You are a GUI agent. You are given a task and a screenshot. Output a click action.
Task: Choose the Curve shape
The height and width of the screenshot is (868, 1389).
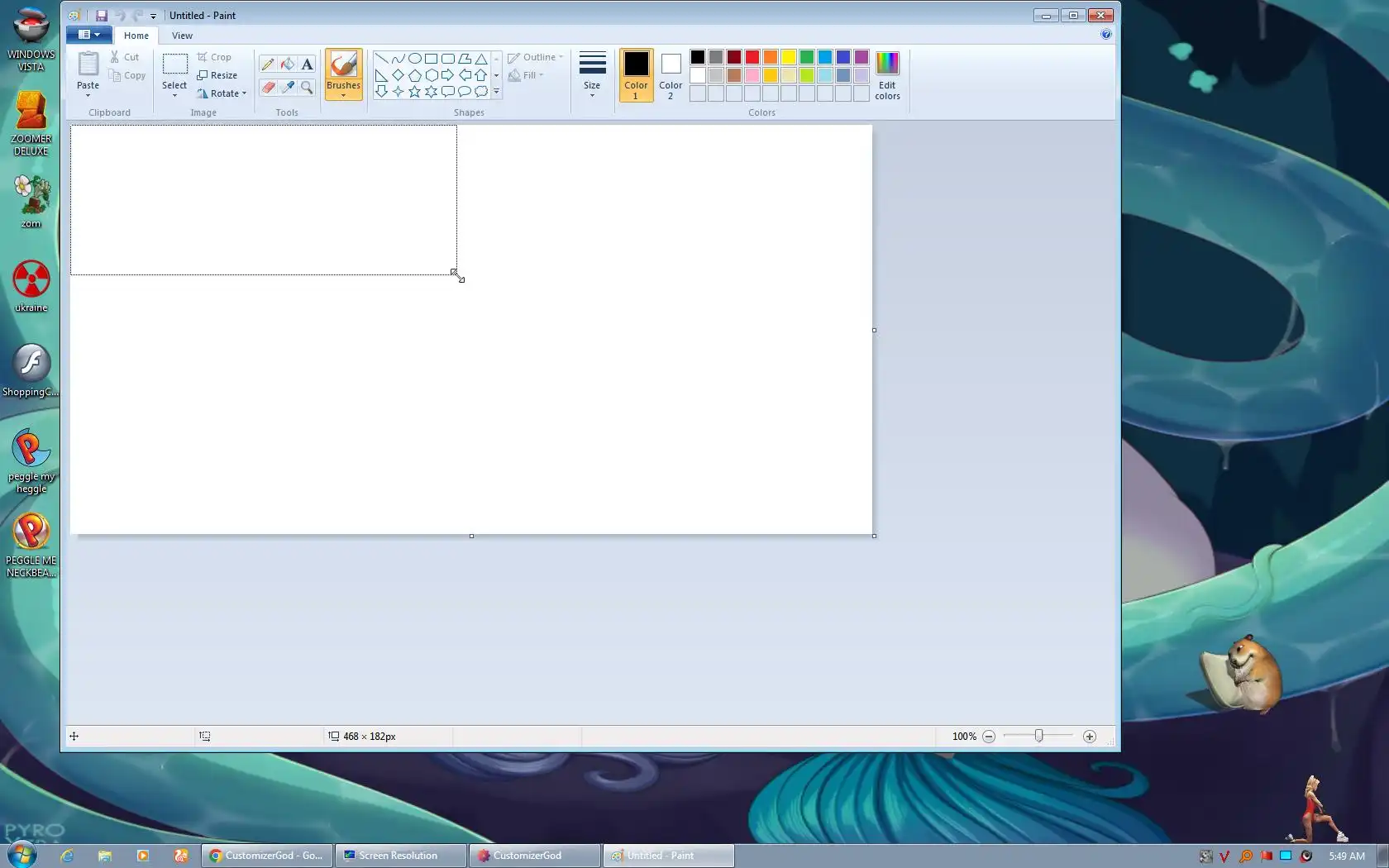coord(398,59)
